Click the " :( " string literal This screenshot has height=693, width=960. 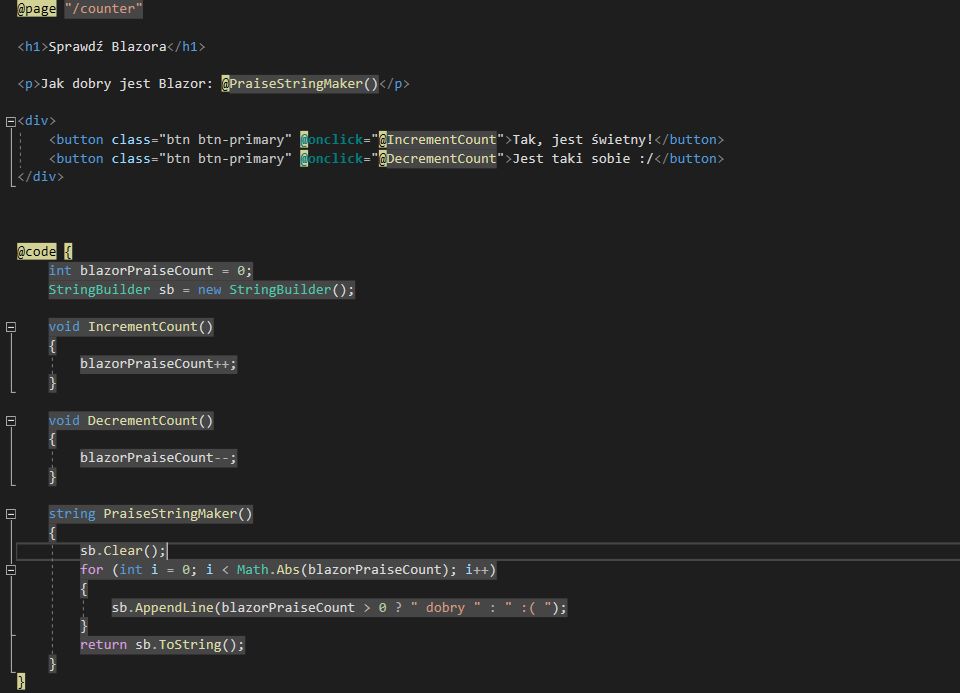(528, 607)
